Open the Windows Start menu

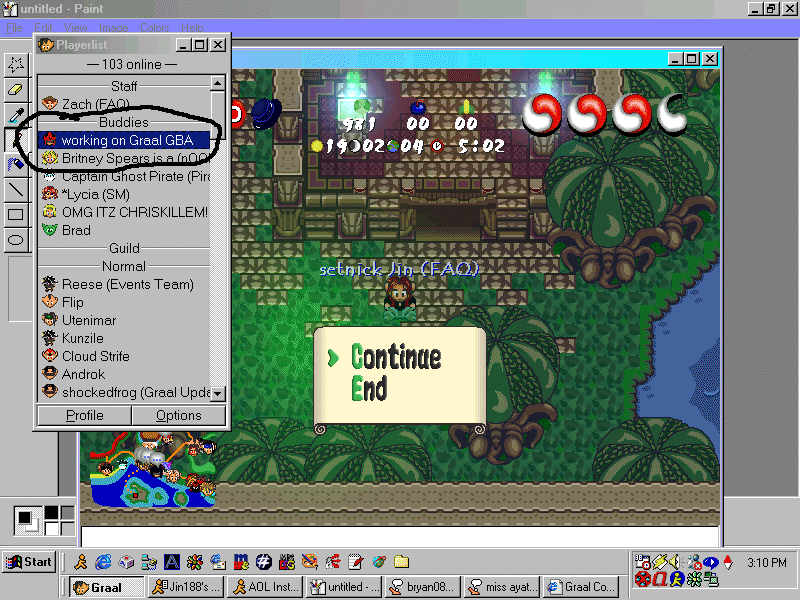28,561
